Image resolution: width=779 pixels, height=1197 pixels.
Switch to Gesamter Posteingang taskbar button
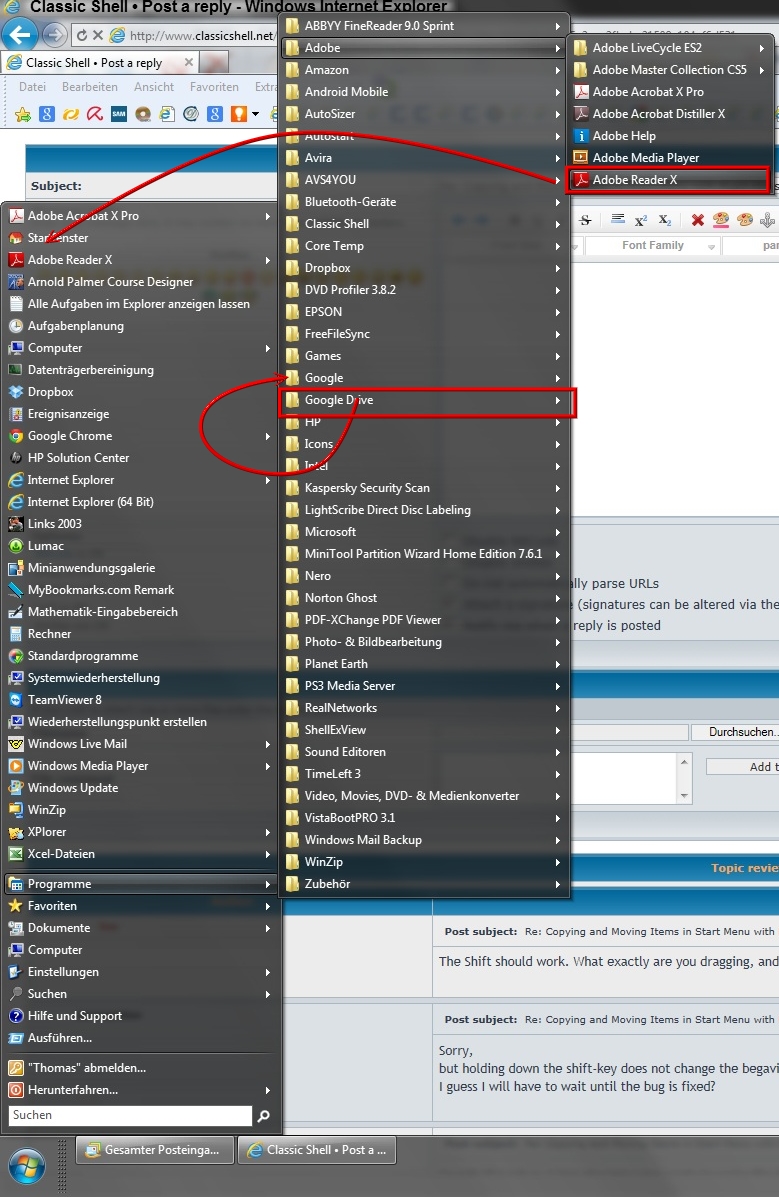[155, 1150]
